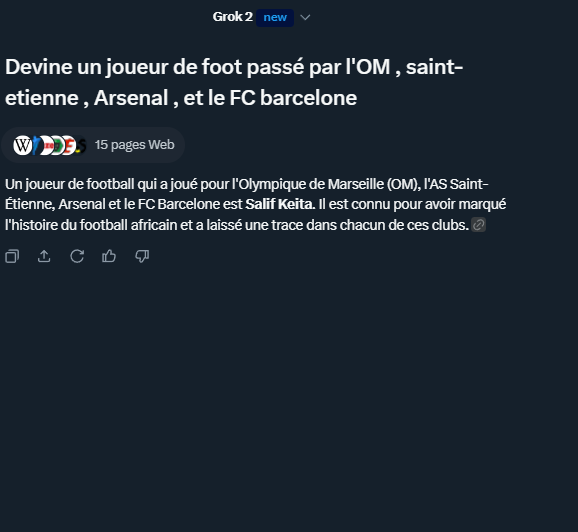Open the citation link icon after 'clubs.'
The height and width of the screenshot is (532, 578).
[x=478, y=225]
